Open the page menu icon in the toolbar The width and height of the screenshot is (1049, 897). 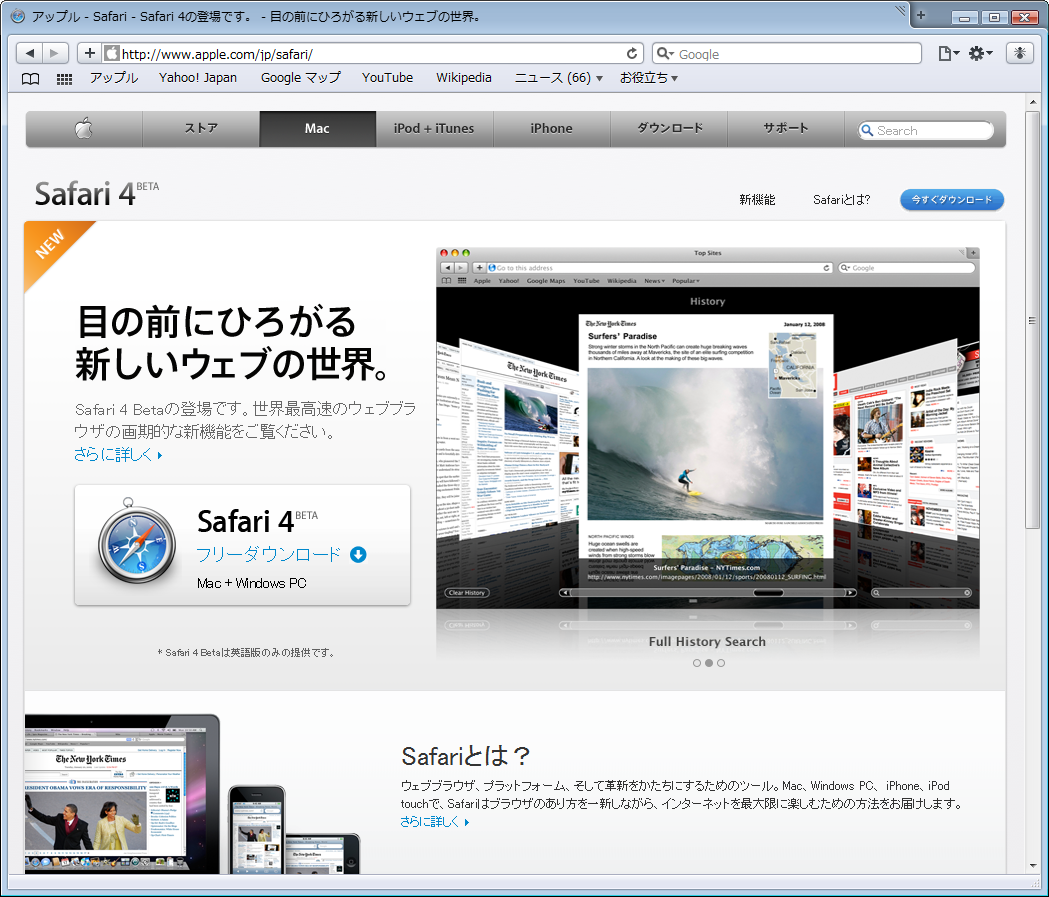949,54
